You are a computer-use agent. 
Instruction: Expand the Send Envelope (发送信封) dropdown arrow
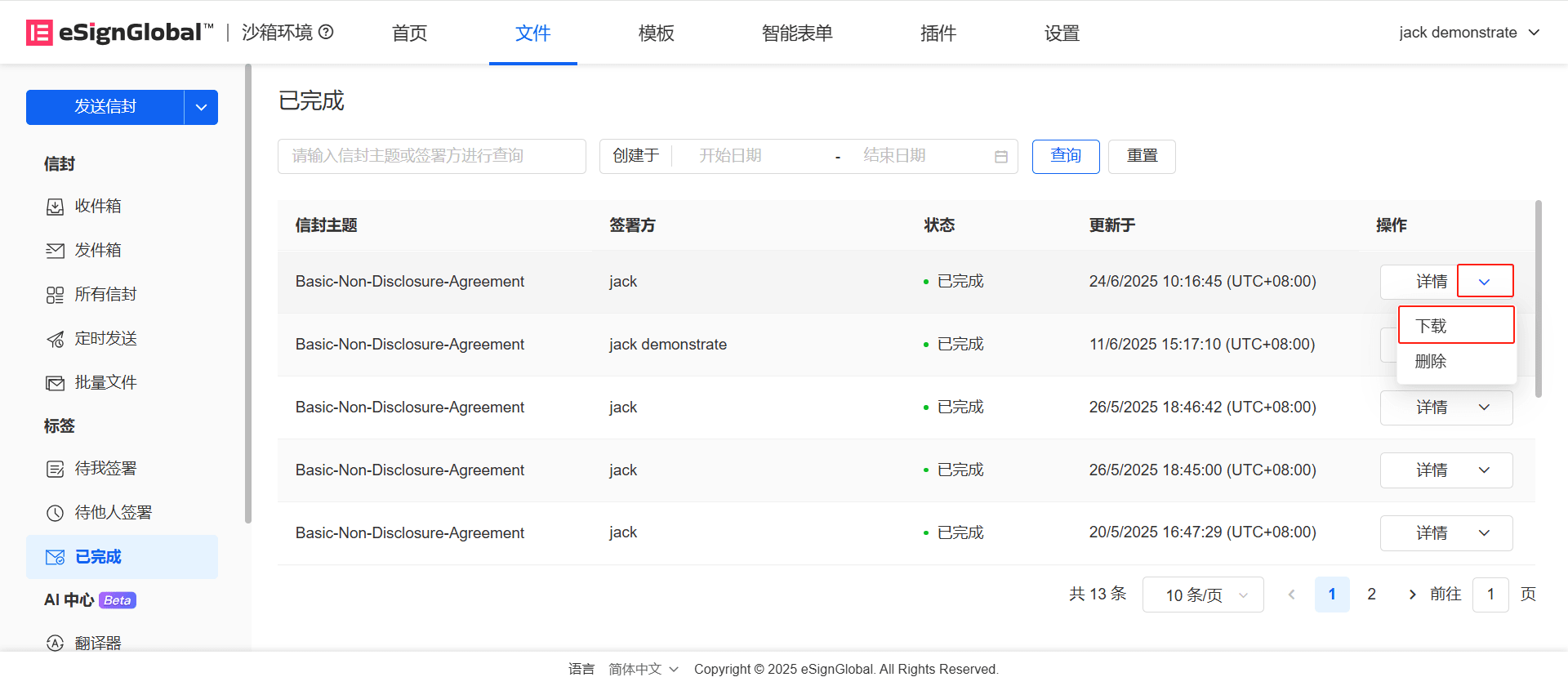point(201,108)
